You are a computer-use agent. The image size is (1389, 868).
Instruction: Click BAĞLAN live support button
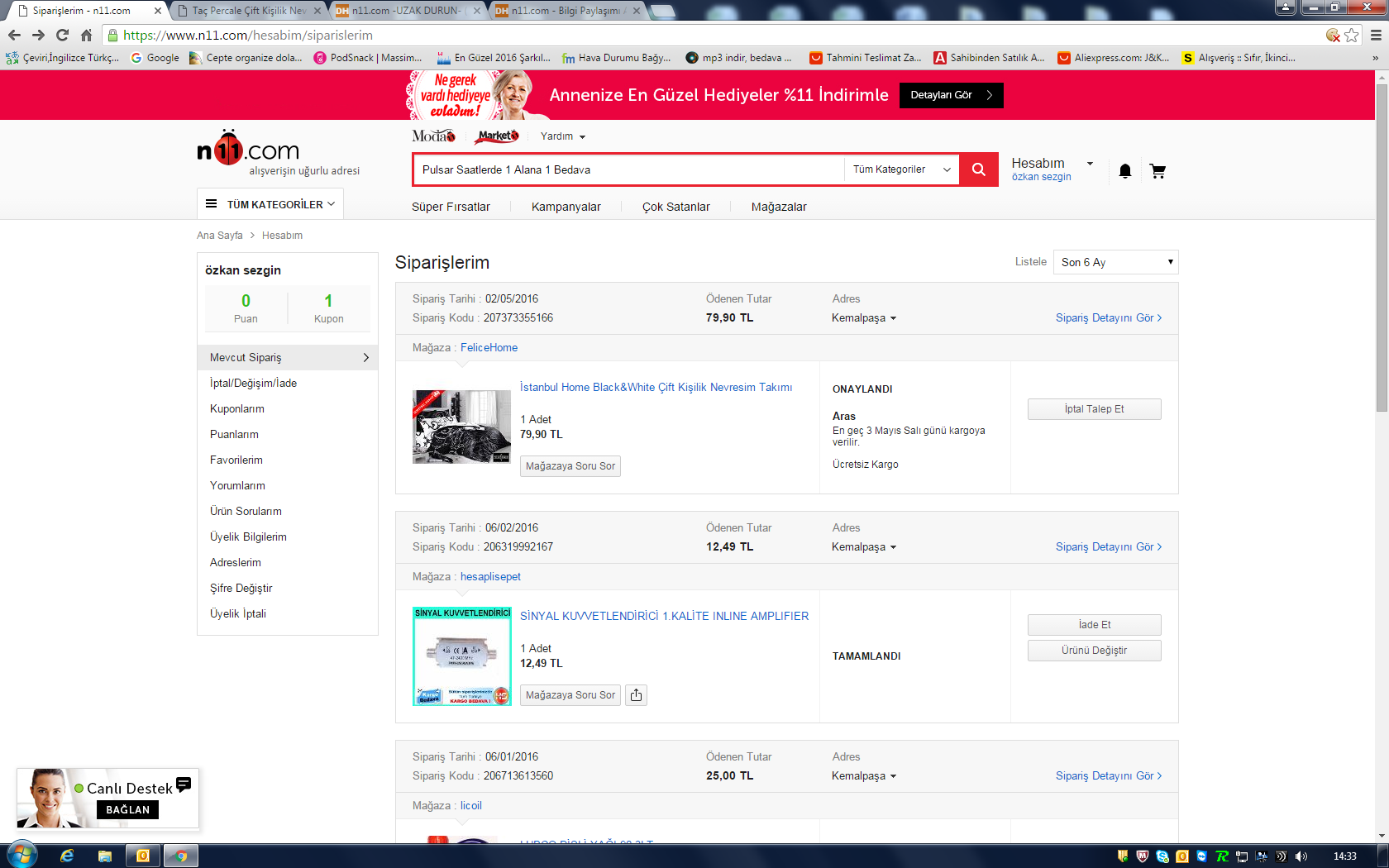click(127, 810)
